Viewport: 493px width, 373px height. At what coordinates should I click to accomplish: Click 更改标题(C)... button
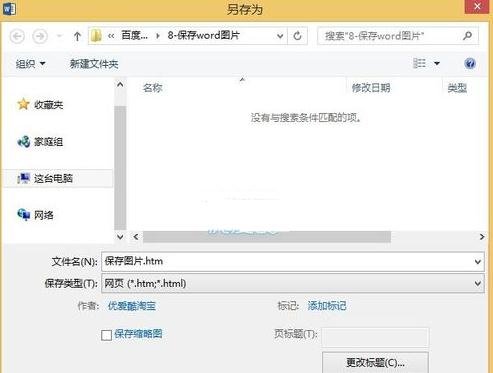375,362
